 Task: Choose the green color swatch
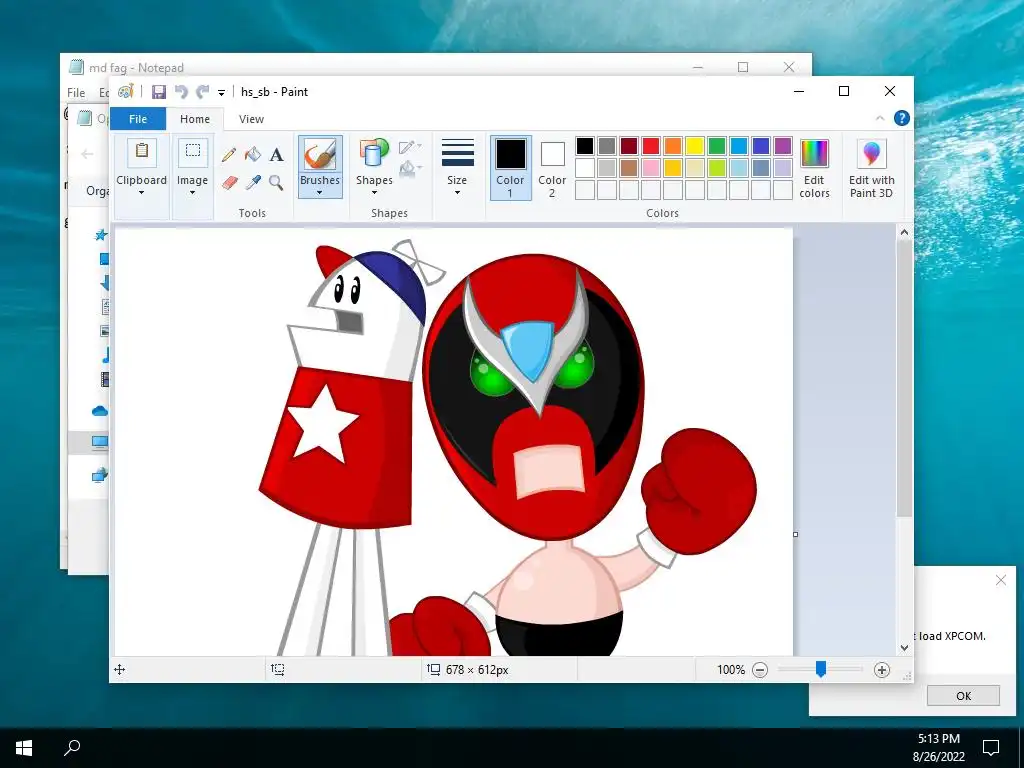click(x=717, y=146)
